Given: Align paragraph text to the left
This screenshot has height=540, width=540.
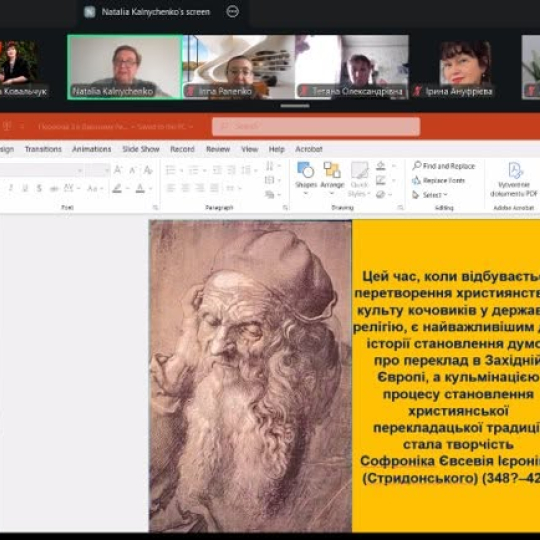Looking at the screenshot, I should pyautogui.click(x=171, y=188).
